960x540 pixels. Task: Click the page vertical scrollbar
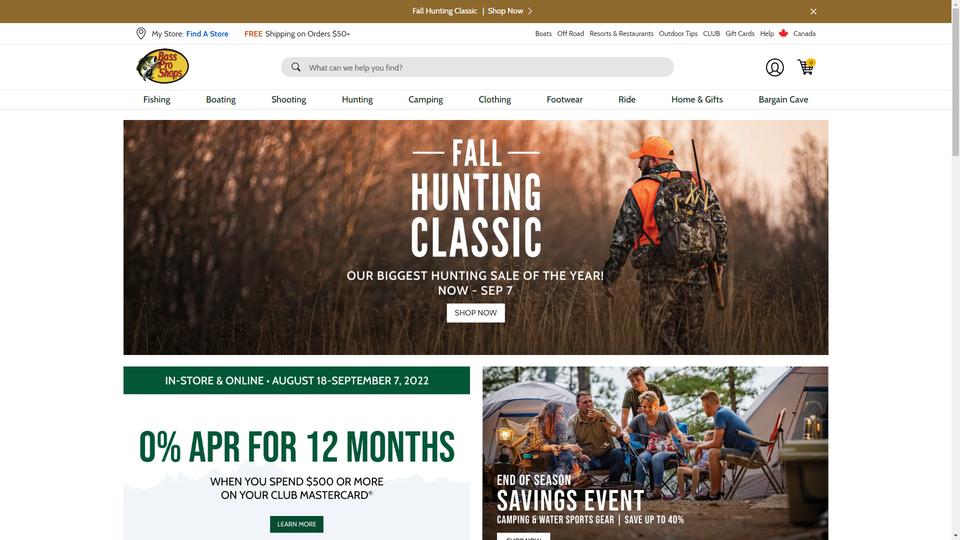tap(956, 270)
